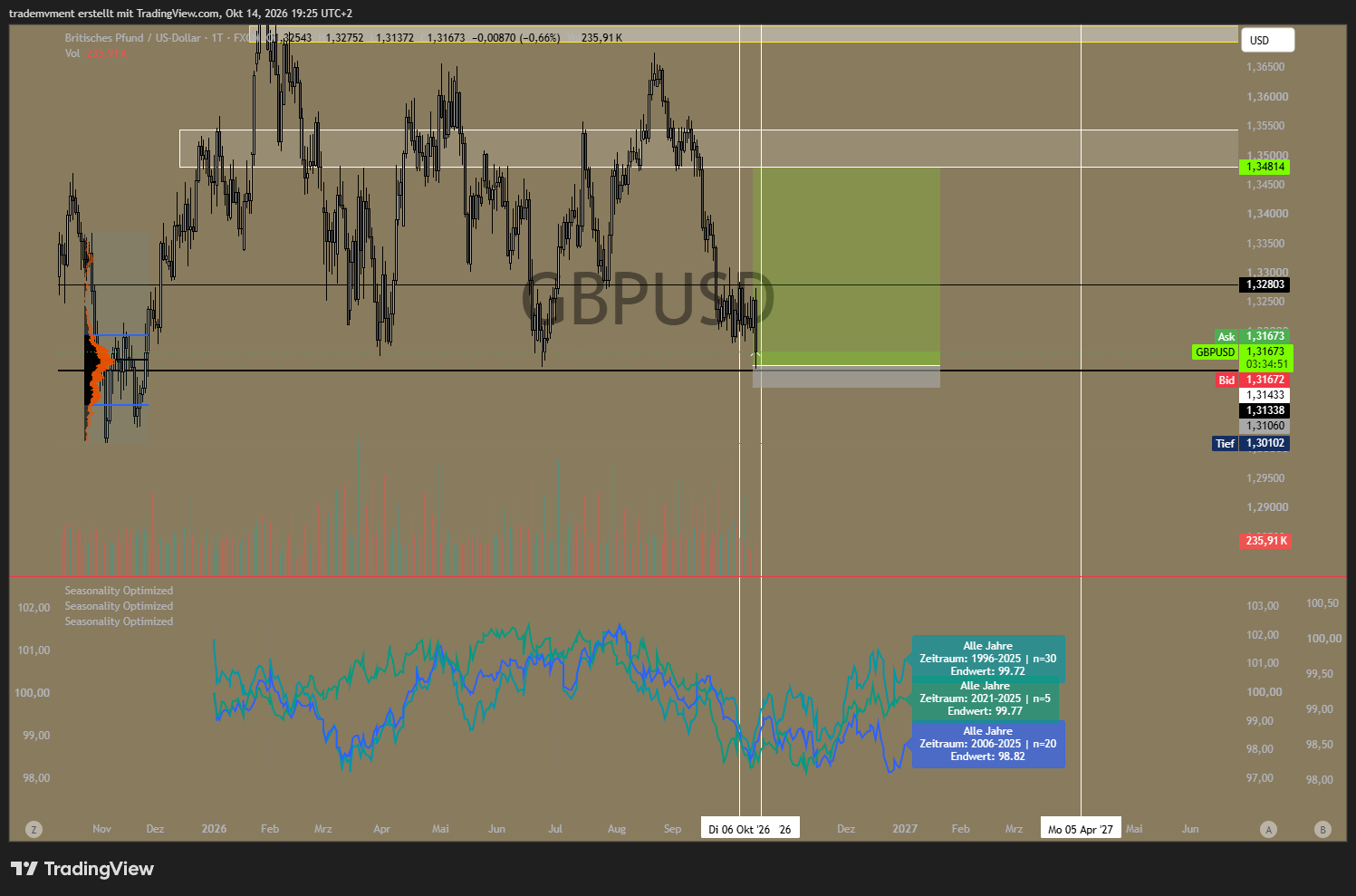Screen dimensions: 1356x896
Task: Click the Z timezone icon on time axis
Action: (x=34, y=829)
